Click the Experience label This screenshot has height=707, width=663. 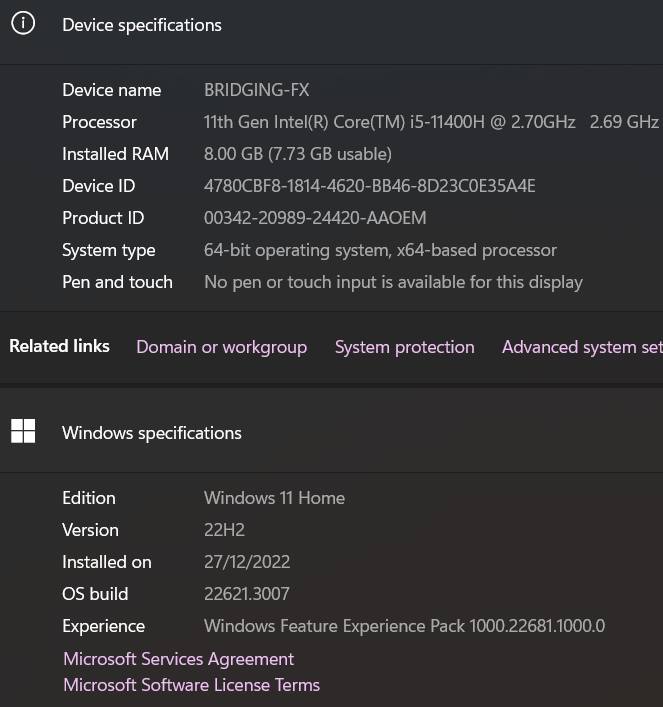click(104, 626)
